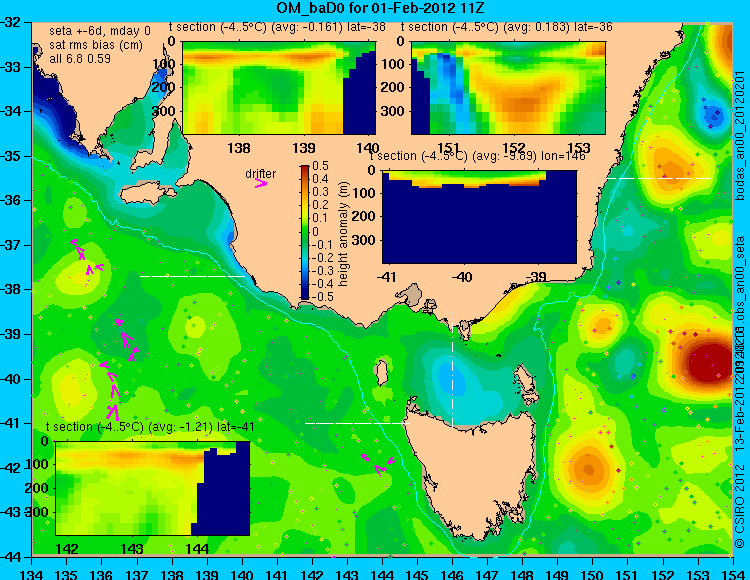Click the "-40" tick in lon=146 inset
This screenshot has width=750, height=580.
(462, 277)
